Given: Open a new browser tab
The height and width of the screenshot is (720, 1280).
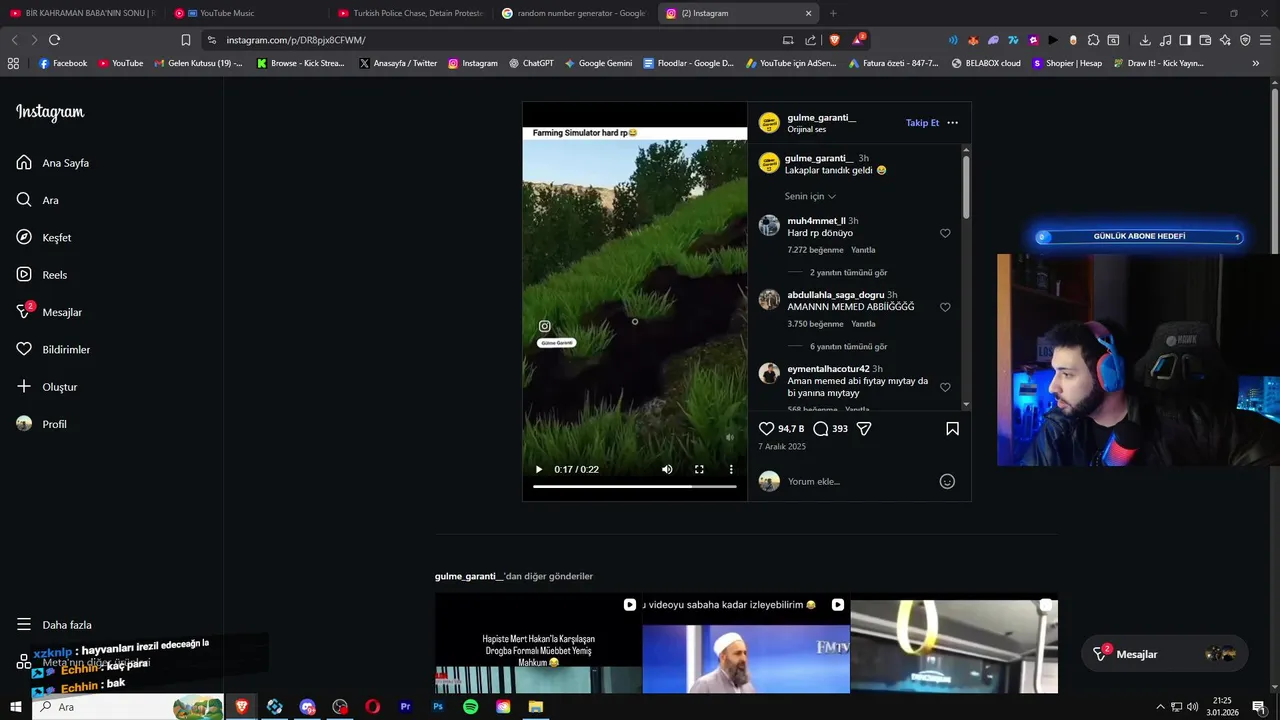Looking at the screenshot, I should pos(833,13).
